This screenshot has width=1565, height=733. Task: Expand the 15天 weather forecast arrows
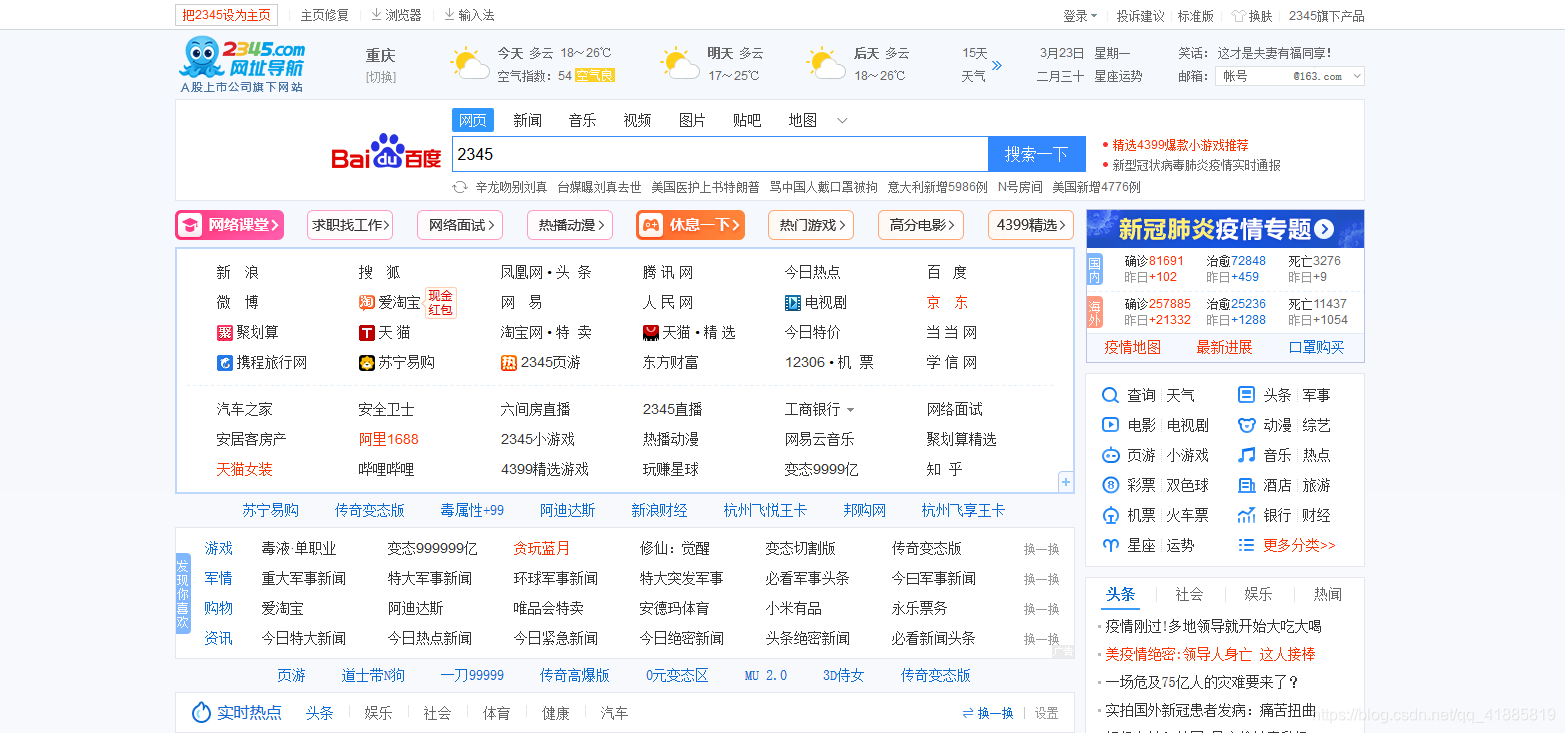tap(996, 65)
